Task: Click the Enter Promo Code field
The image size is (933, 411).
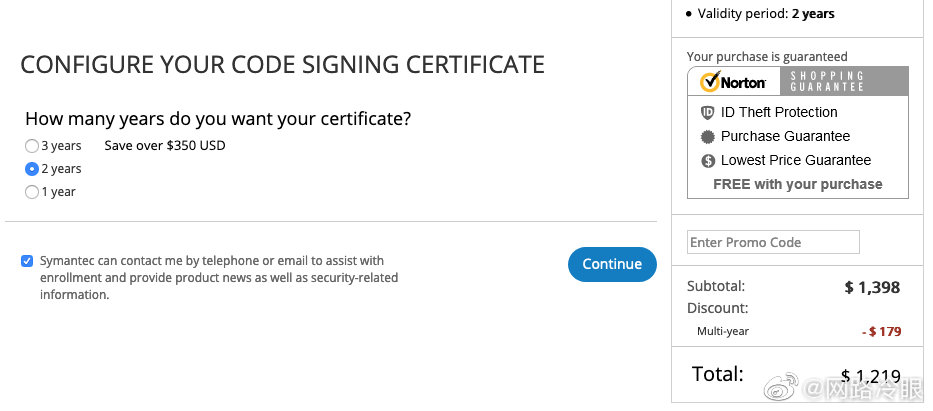Action: pyautogui.click(x=773, y=242)
